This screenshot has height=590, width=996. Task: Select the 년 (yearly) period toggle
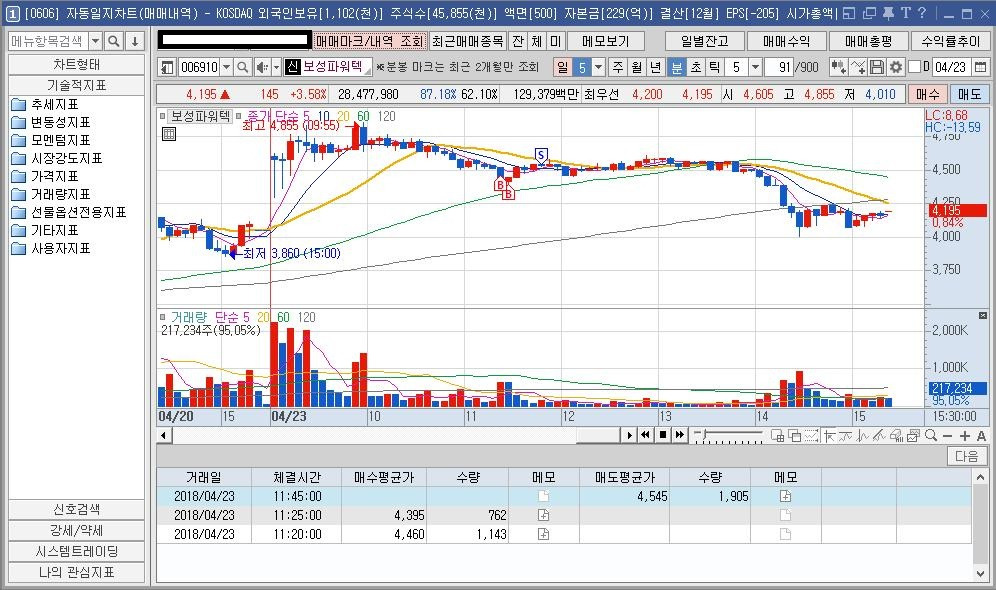coord(656,67)
